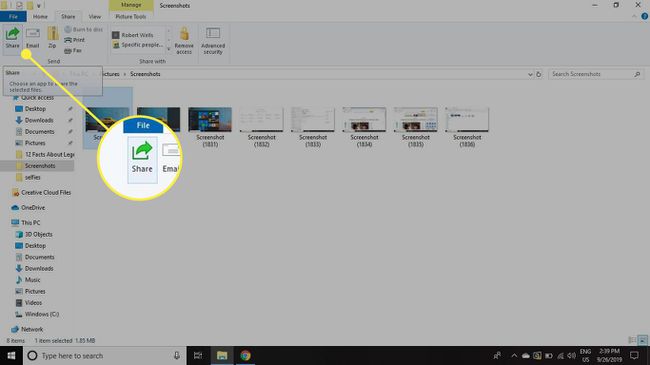Choose the Print option in ribbon
Screen dimensions: 650x365
click(x=75, y=40)
